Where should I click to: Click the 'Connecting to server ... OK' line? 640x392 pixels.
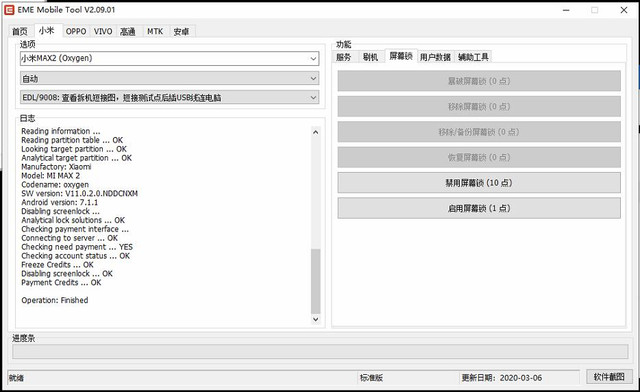point(70,238)
